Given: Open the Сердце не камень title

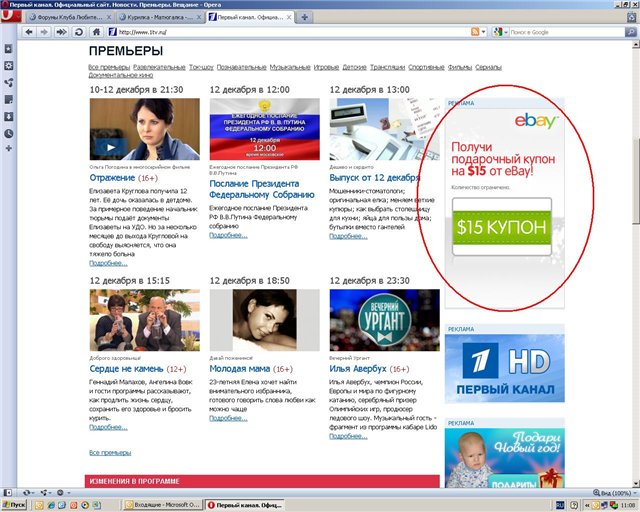Looking at the screenshot, I should point(126,369).
